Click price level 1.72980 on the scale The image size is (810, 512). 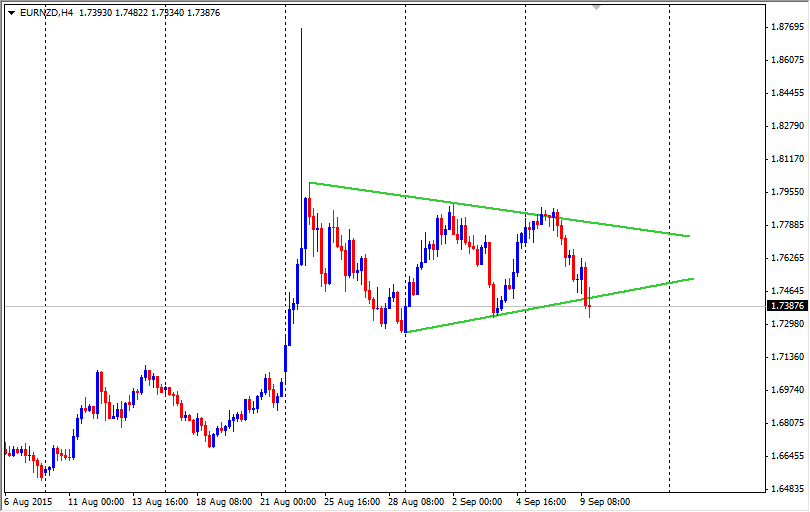click(788, 324)
